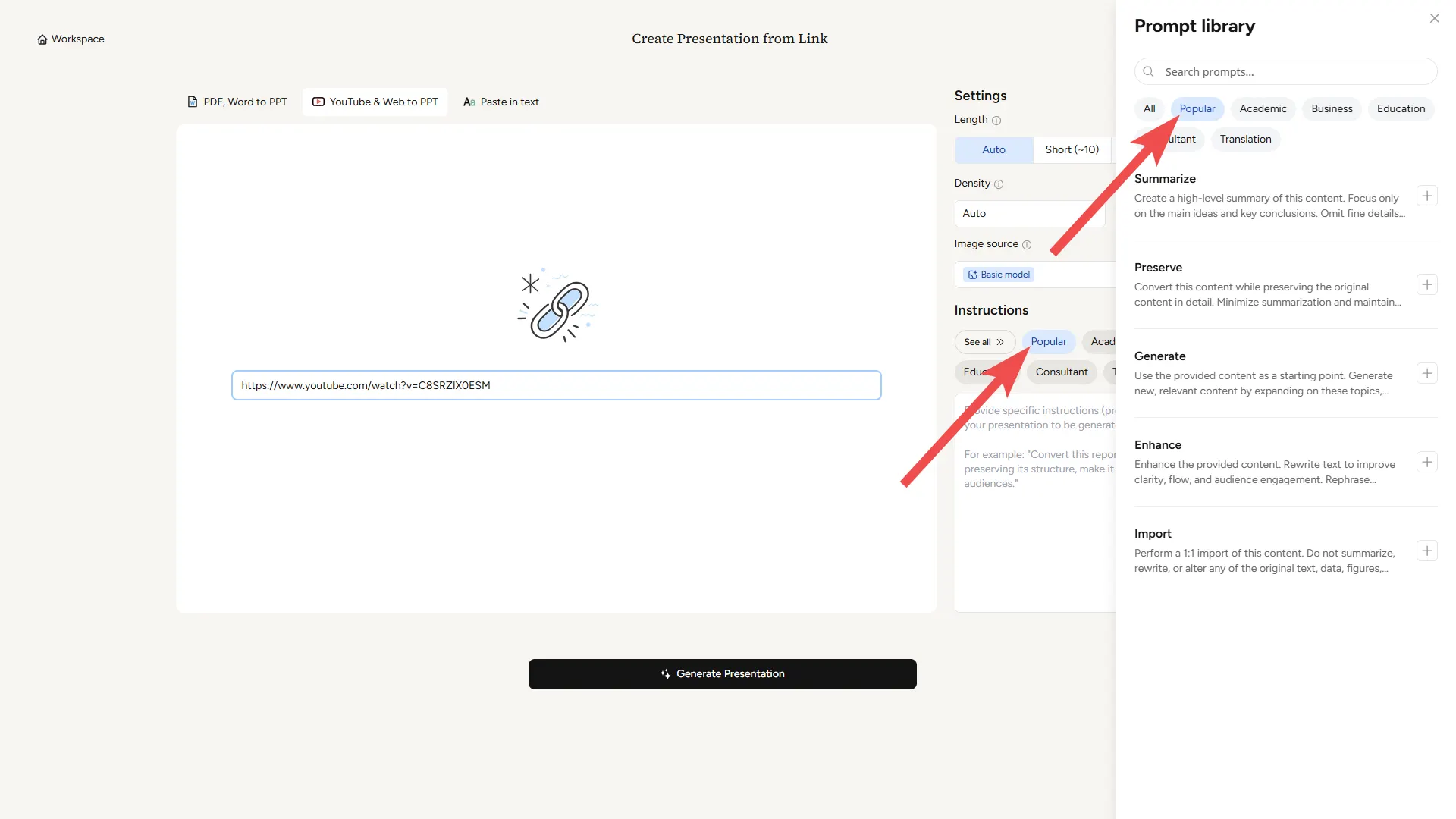Click the Length info icon
This screenshot has height=819, width=1456.
click(x=996, y=121)
